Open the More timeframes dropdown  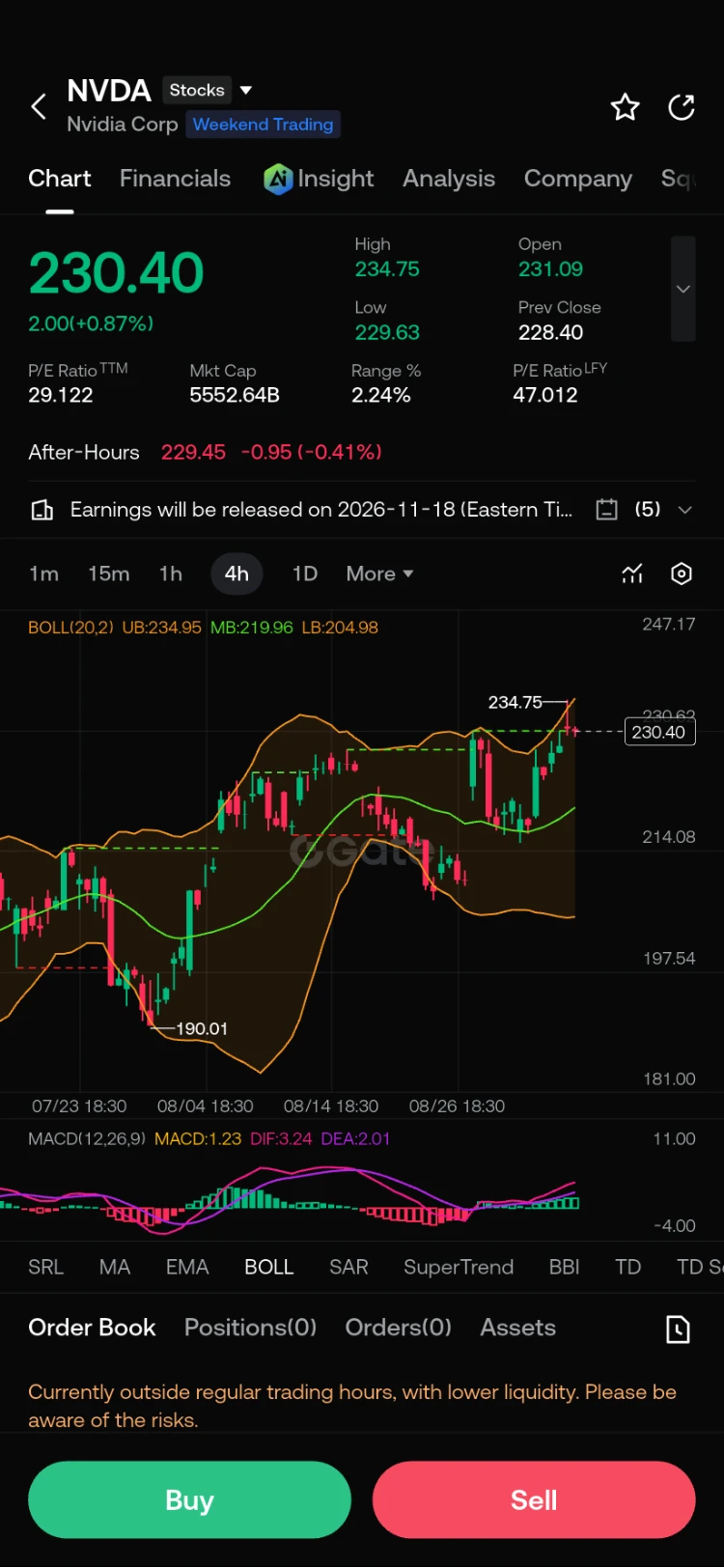click(x=379, y=574)
